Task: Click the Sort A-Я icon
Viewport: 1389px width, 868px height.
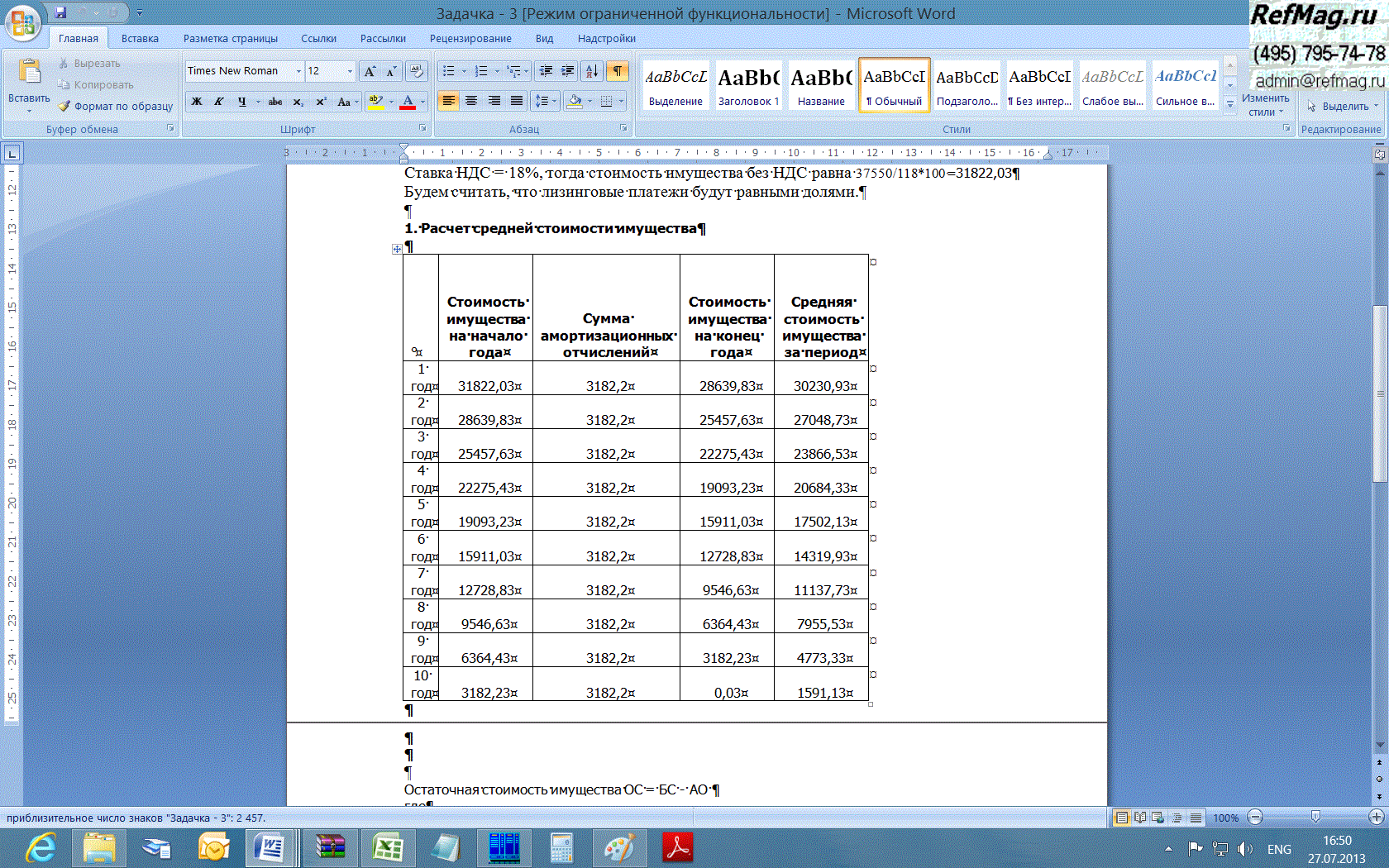Action: point(591,71)
